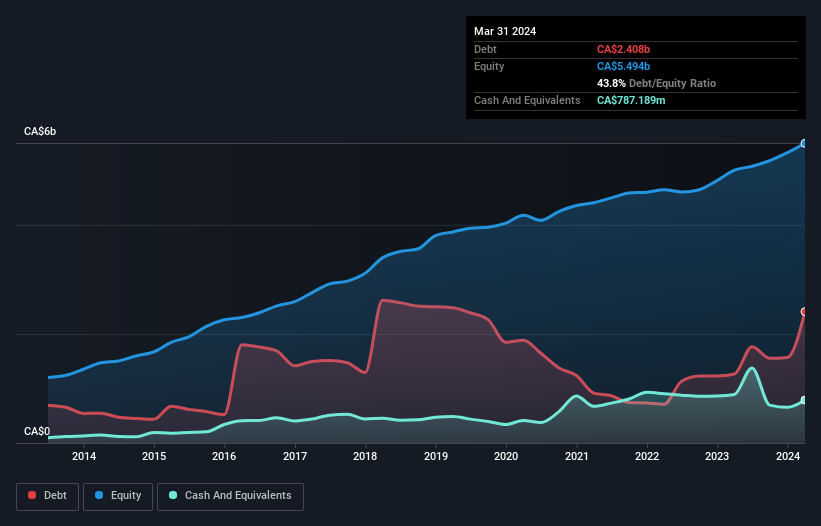This screenshot has height=526, width=821.
Task: Click the CA$0 y-axis label
Action: 37,431
